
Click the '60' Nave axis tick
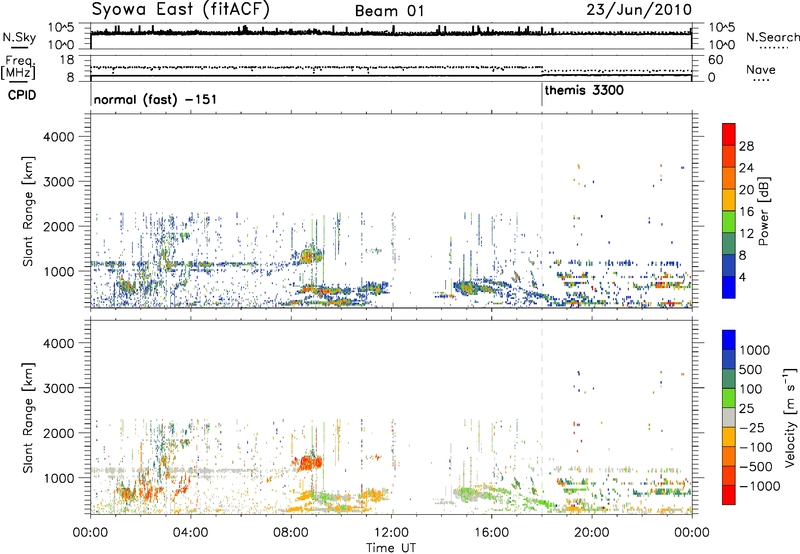(716, 60)
